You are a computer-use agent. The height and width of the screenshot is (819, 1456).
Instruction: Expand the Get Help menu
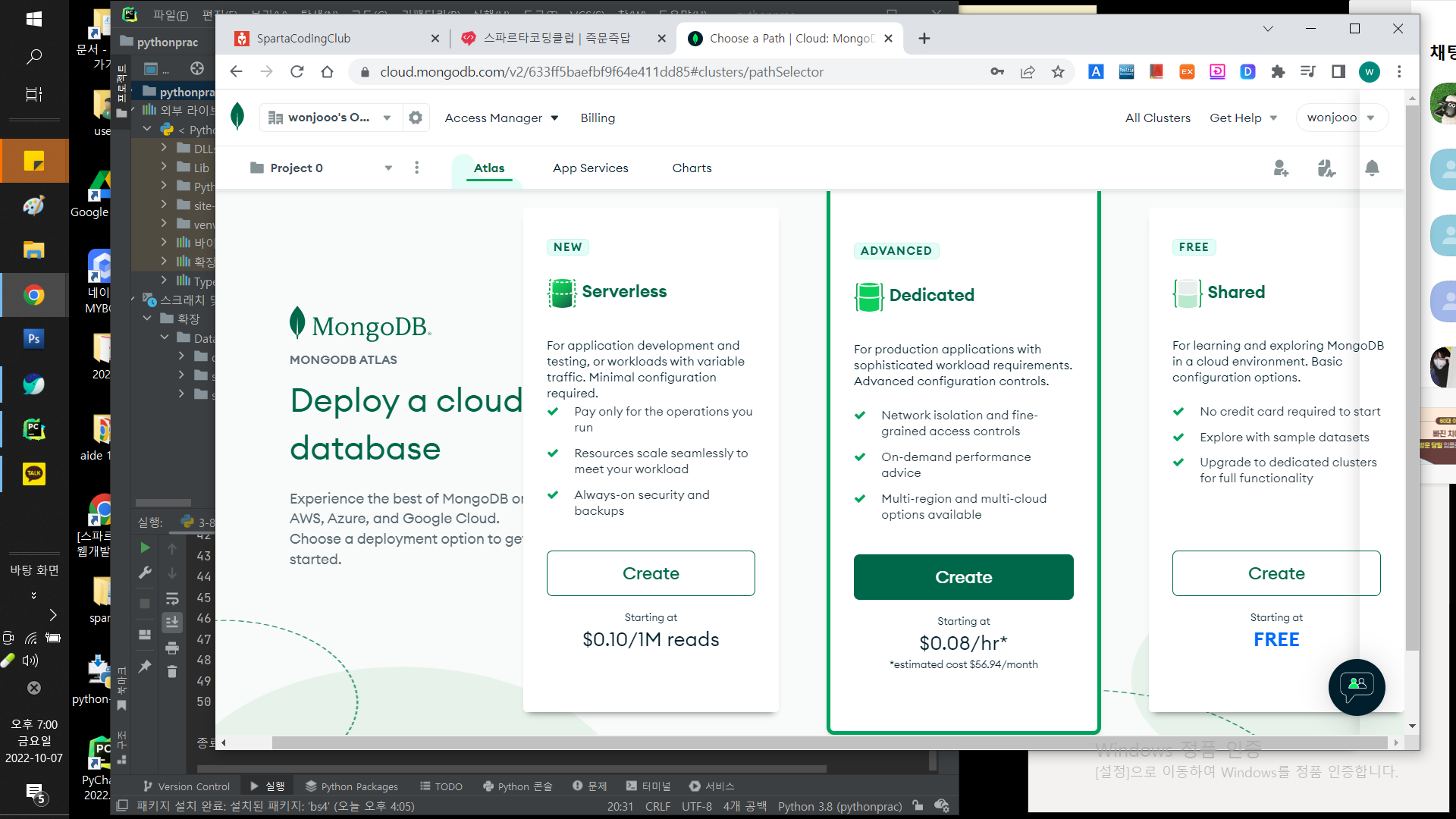[x=1244, y=118]
